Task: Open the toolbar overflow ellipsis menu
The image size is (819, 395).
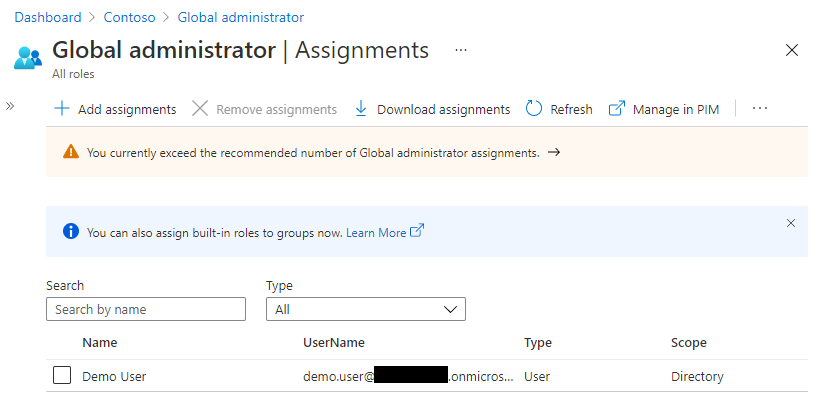Action: tap(760, 109)
